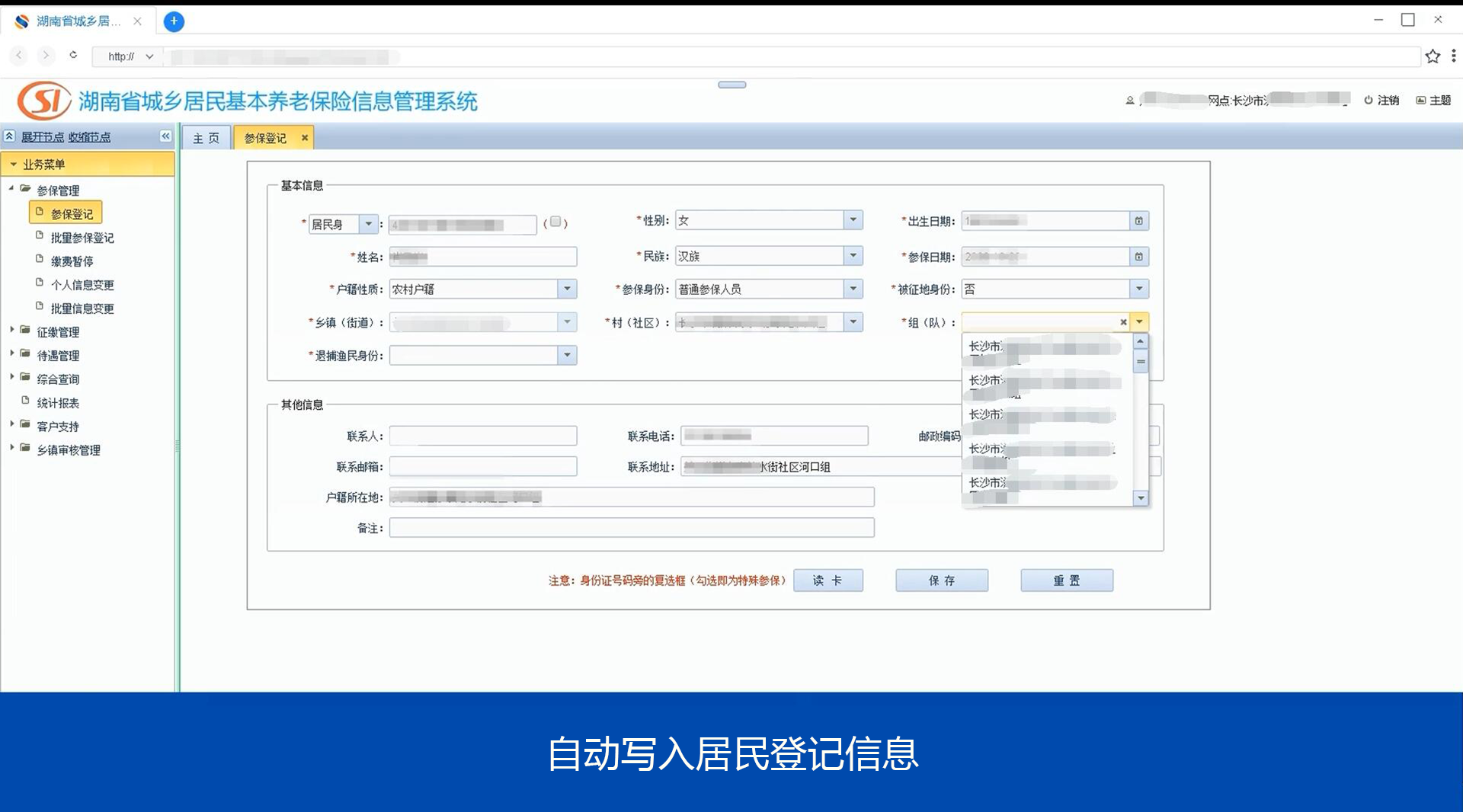Click the page refresh icon near address bar

73,56
